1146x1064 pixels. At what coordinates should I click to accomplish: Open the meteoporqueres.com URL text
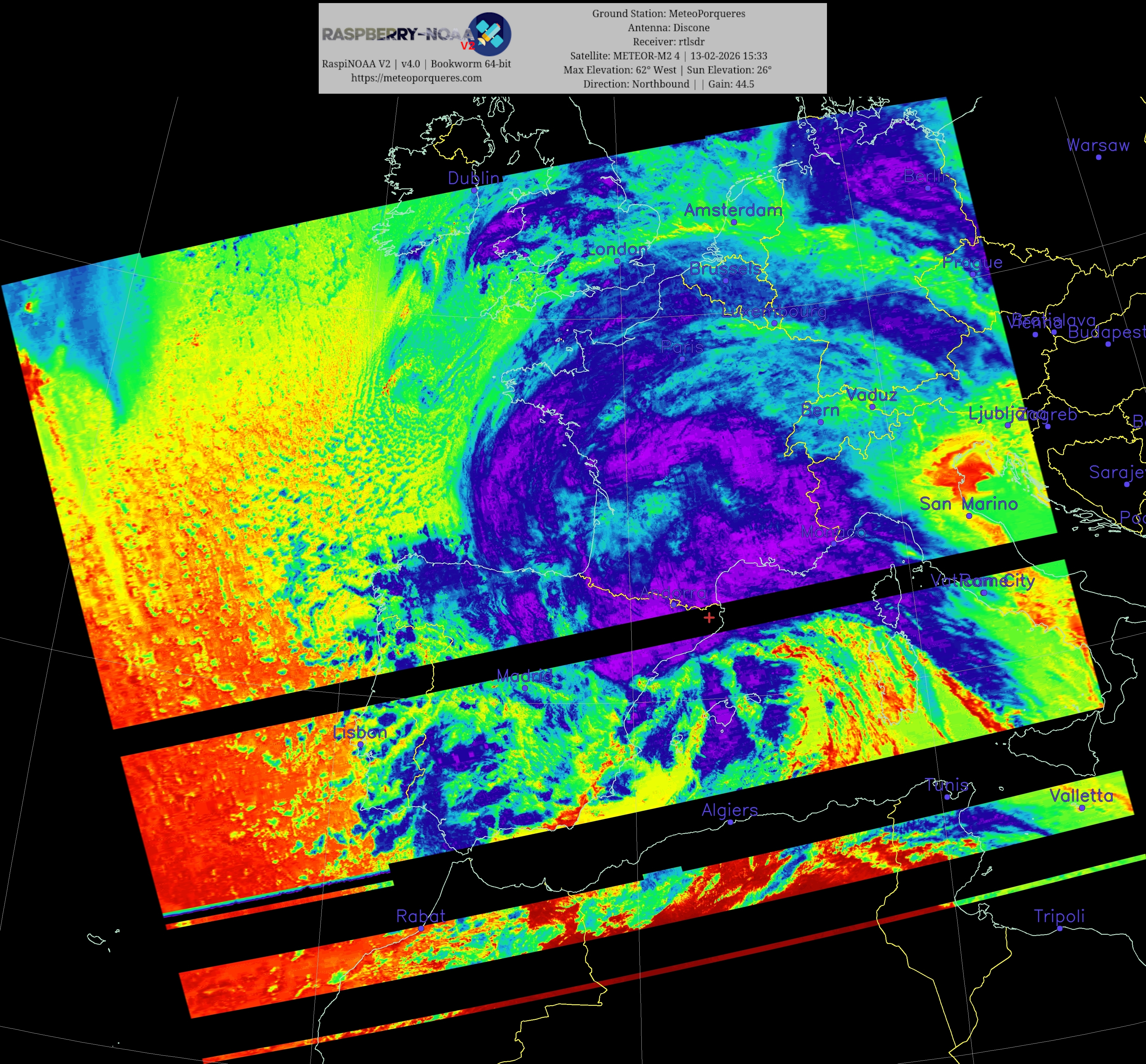tap(416, 78)
